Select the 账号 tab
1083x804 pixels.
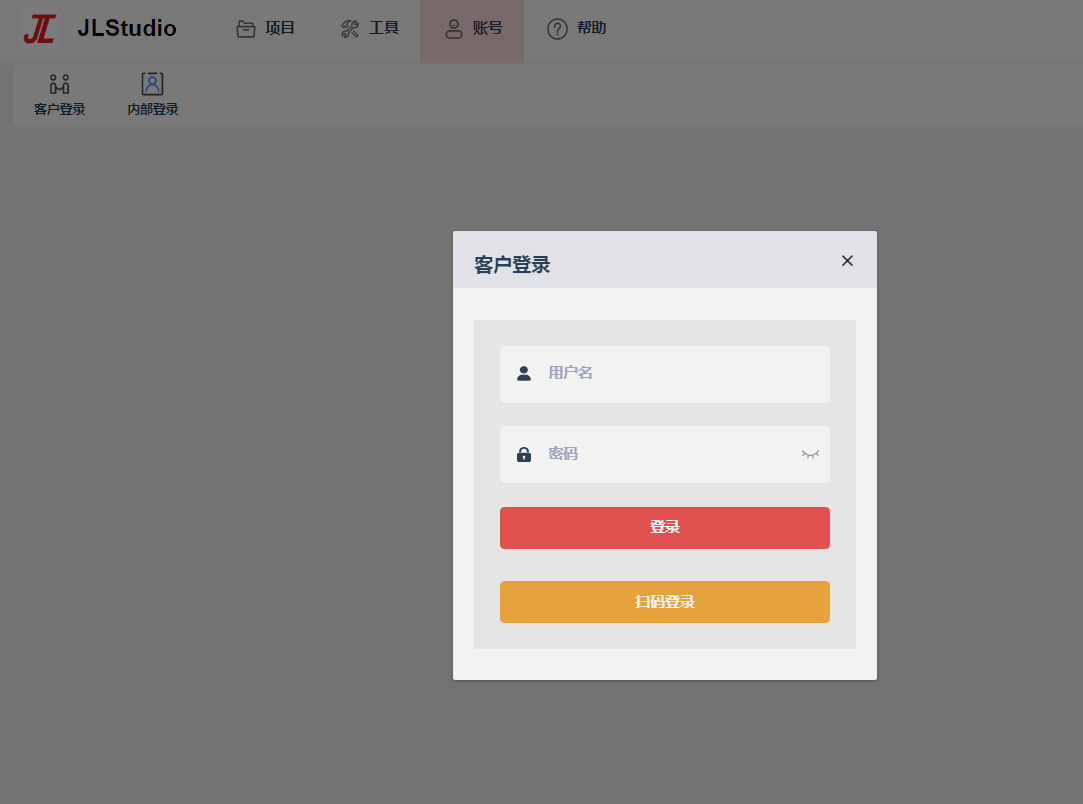[472, 30]
